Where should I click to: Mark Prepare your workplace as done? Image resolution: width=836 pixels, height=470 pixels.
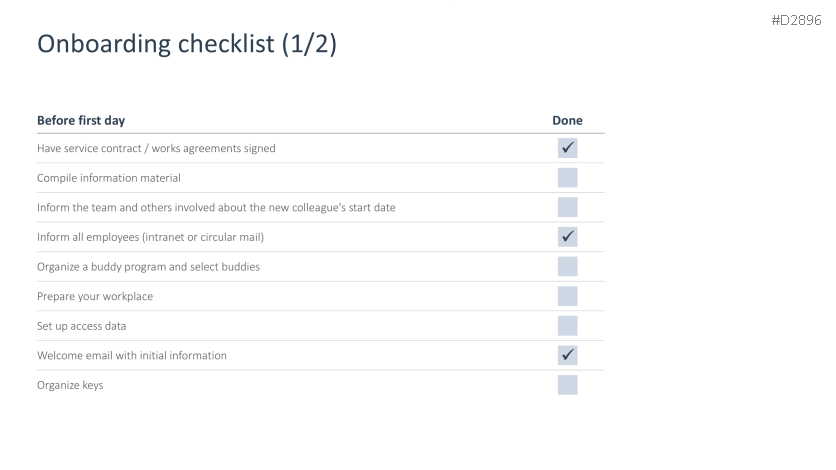567,296
